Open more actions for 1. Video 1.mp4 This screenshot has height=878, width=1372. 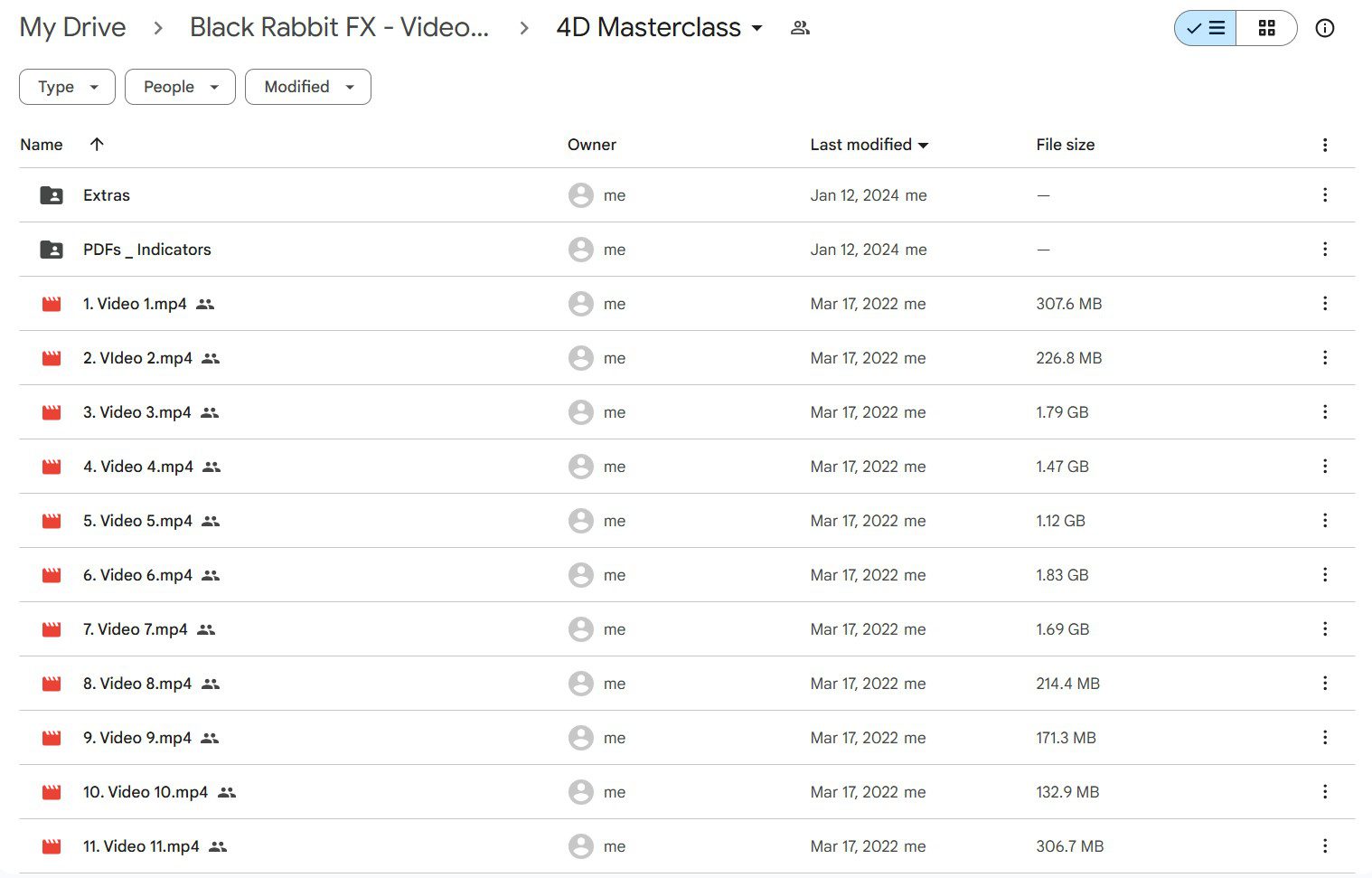[x=1325, y=304]
